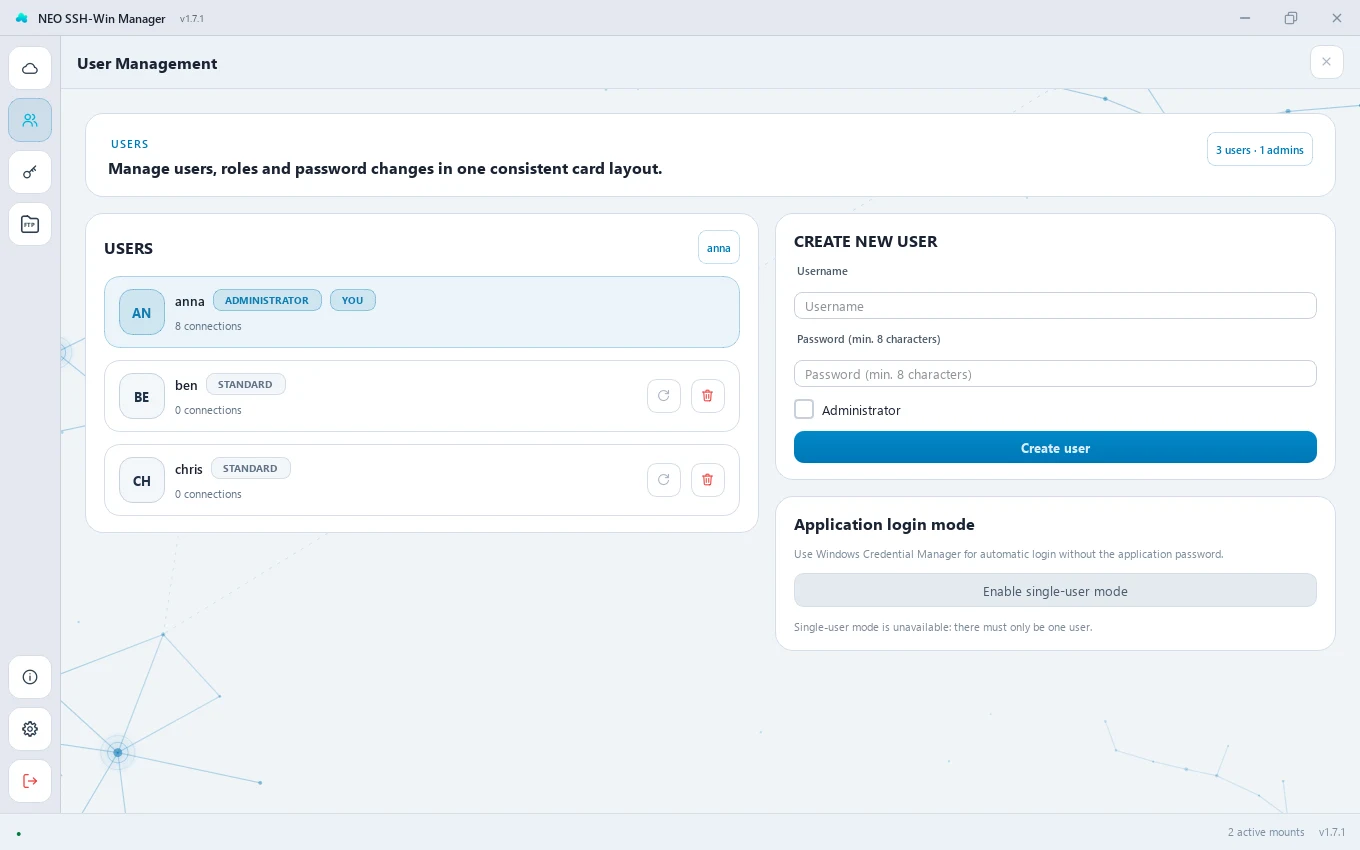Reset password for user chris
Viewport: 1360px width, 850px height.
tap(664, 480)
